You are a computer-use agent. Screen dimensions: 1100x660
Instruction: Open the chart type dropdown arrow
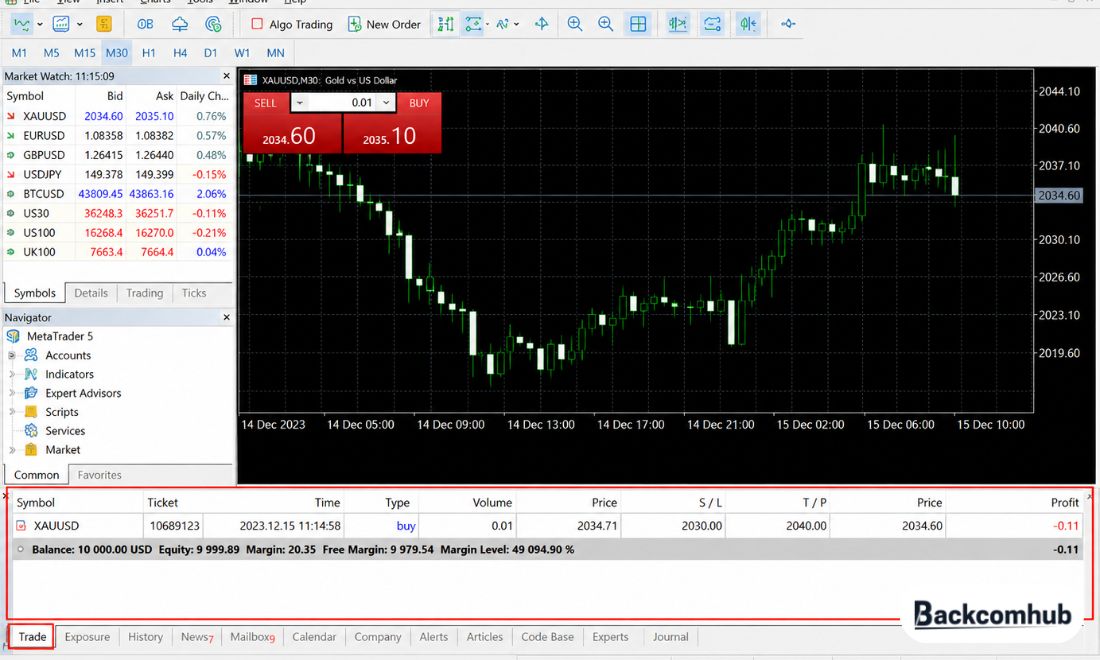click(x=39, y=25)
